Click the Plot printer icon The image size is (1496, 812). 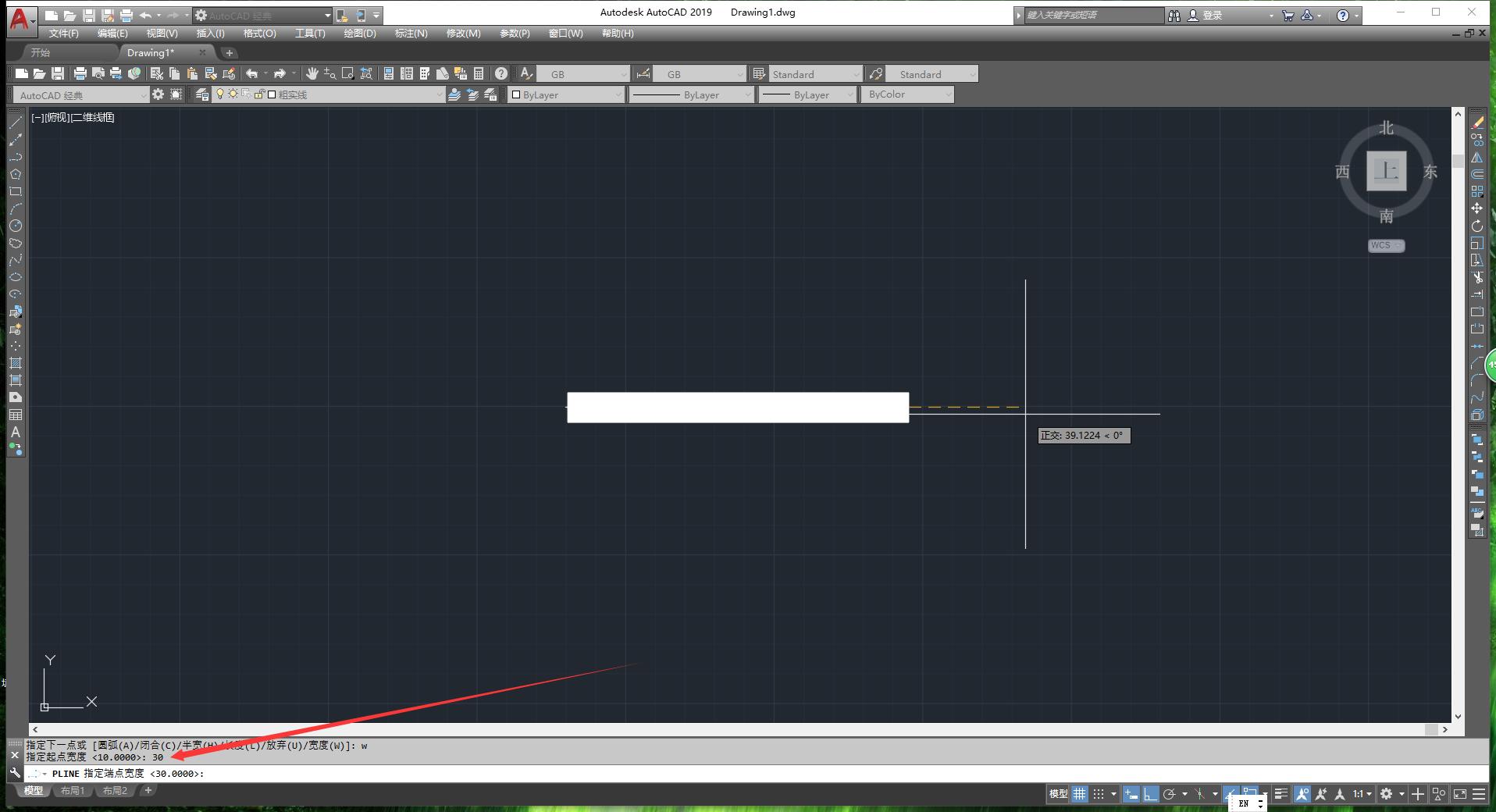click(80, 73)
